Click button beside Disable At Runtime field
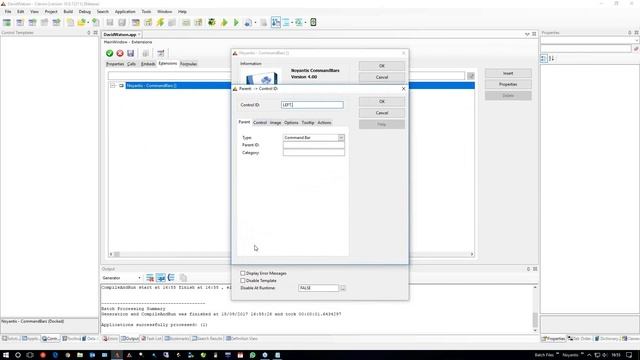The width and height of the screenshot is (640, 360). 343,288
